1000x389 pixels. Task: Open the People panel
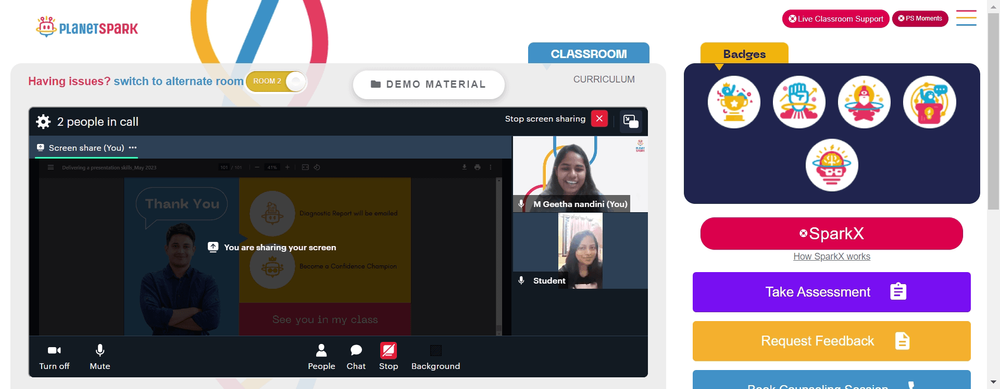pos(321,357)
